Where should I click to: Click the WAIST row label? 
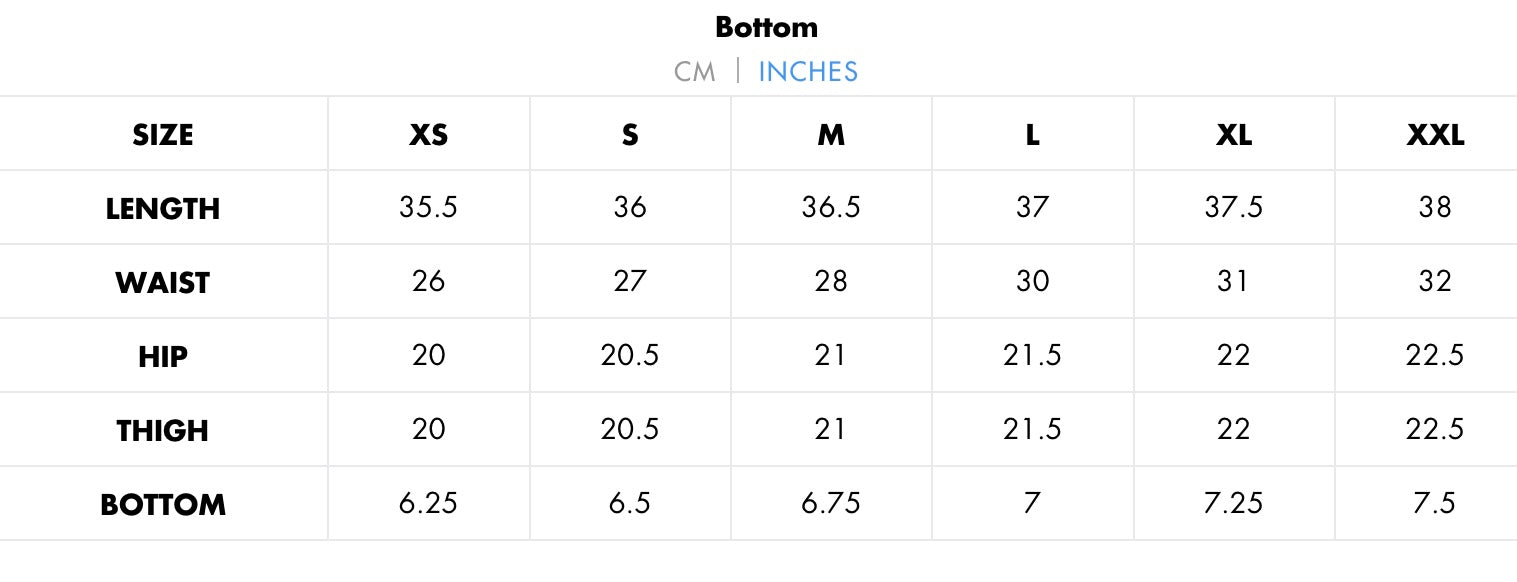[163, 283]
